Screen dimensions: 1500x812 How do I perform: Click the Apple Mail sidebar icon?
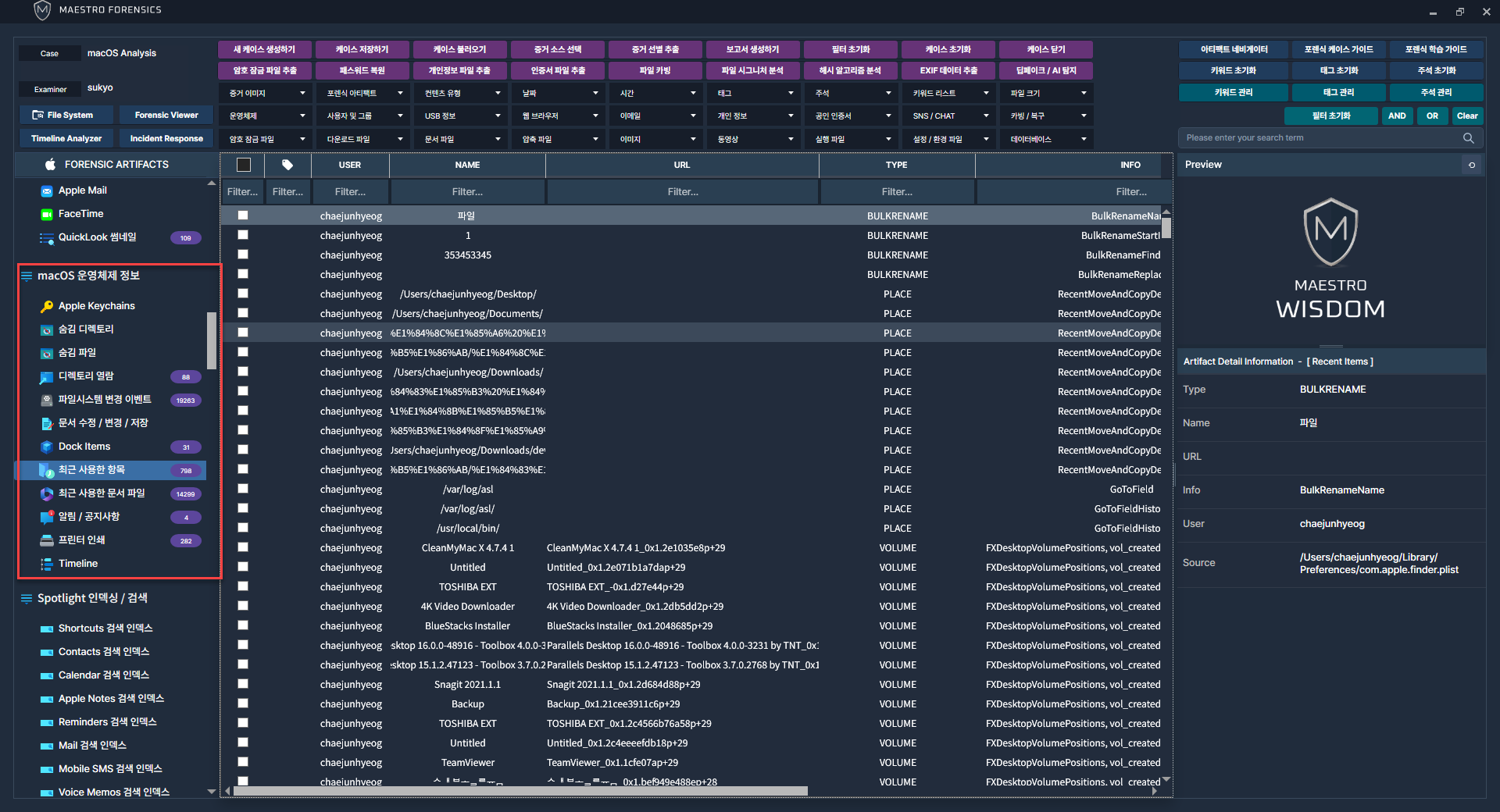[x=47, y=191]
